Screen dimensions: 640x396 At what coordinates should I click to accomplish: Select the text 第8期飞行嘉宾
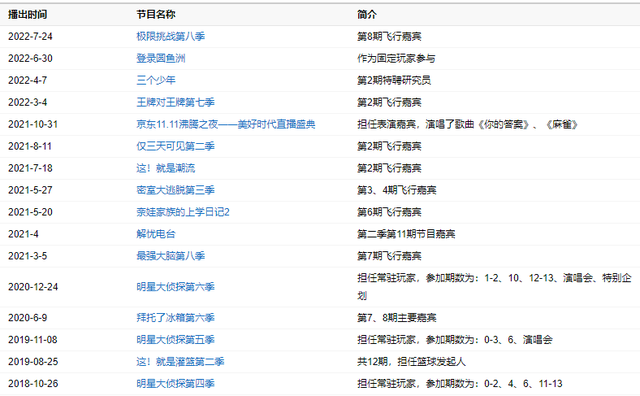click(389, 37)
